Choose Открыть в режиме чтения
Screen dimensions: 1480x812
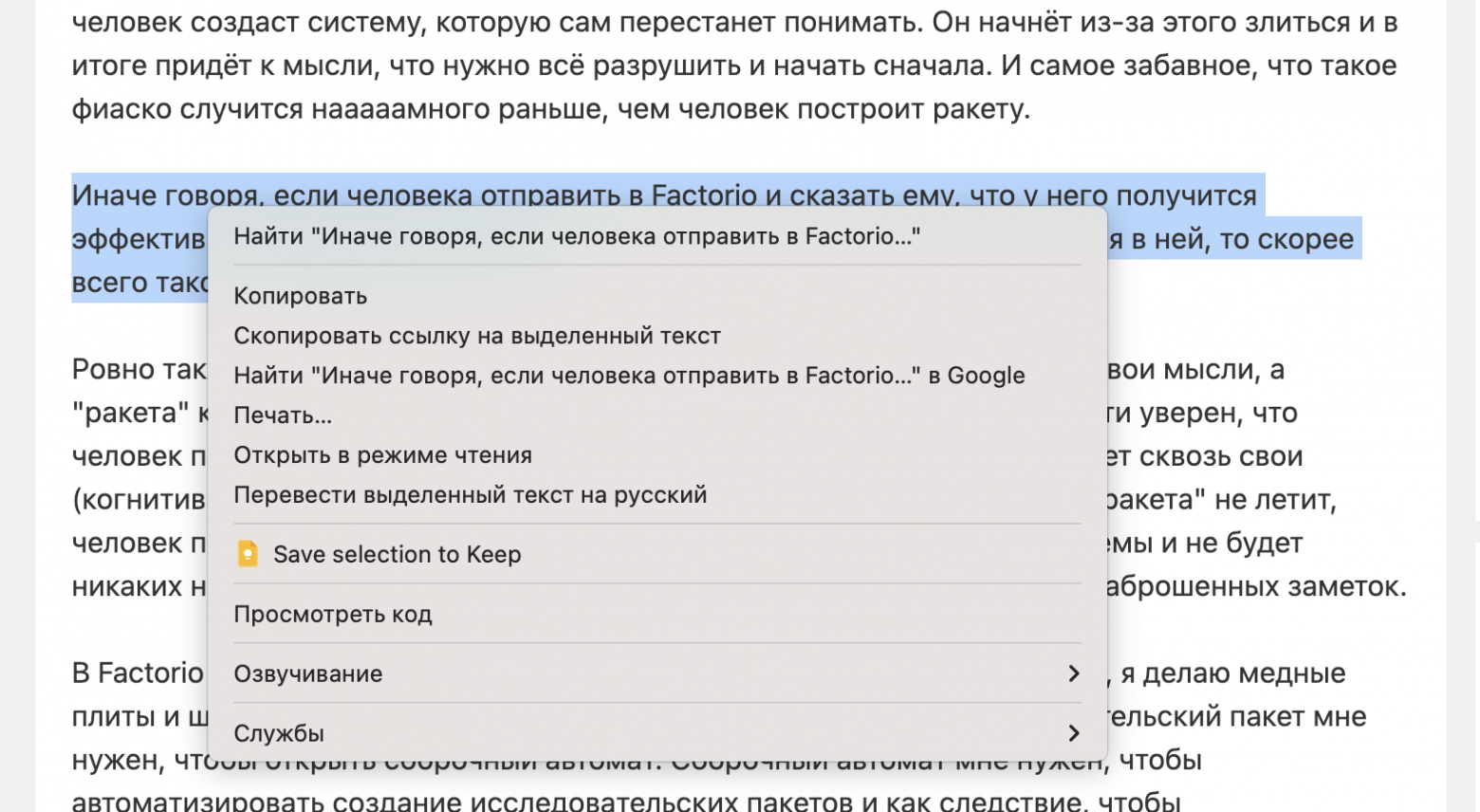[x=382, y=455]
